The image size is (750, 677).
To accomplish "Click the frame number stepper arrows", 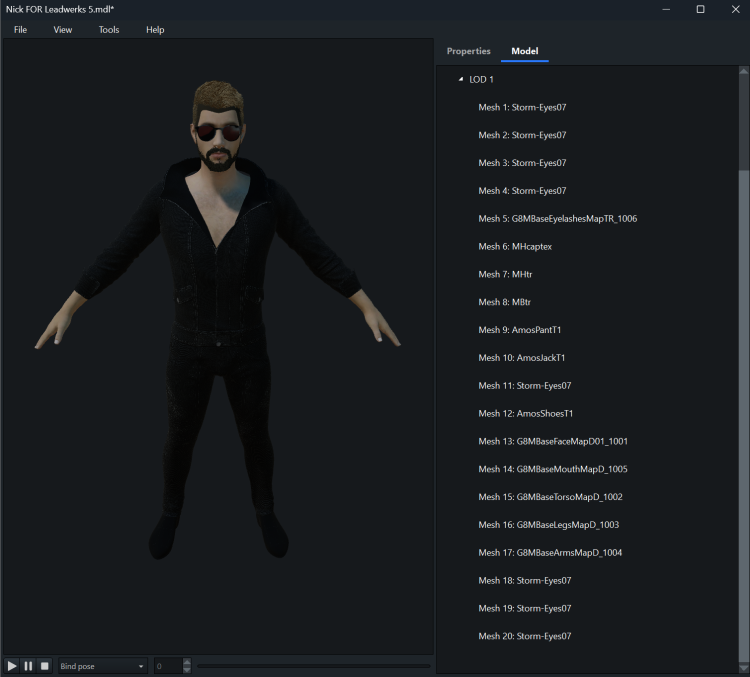I will pyautogui.click(x=186, y=666).
